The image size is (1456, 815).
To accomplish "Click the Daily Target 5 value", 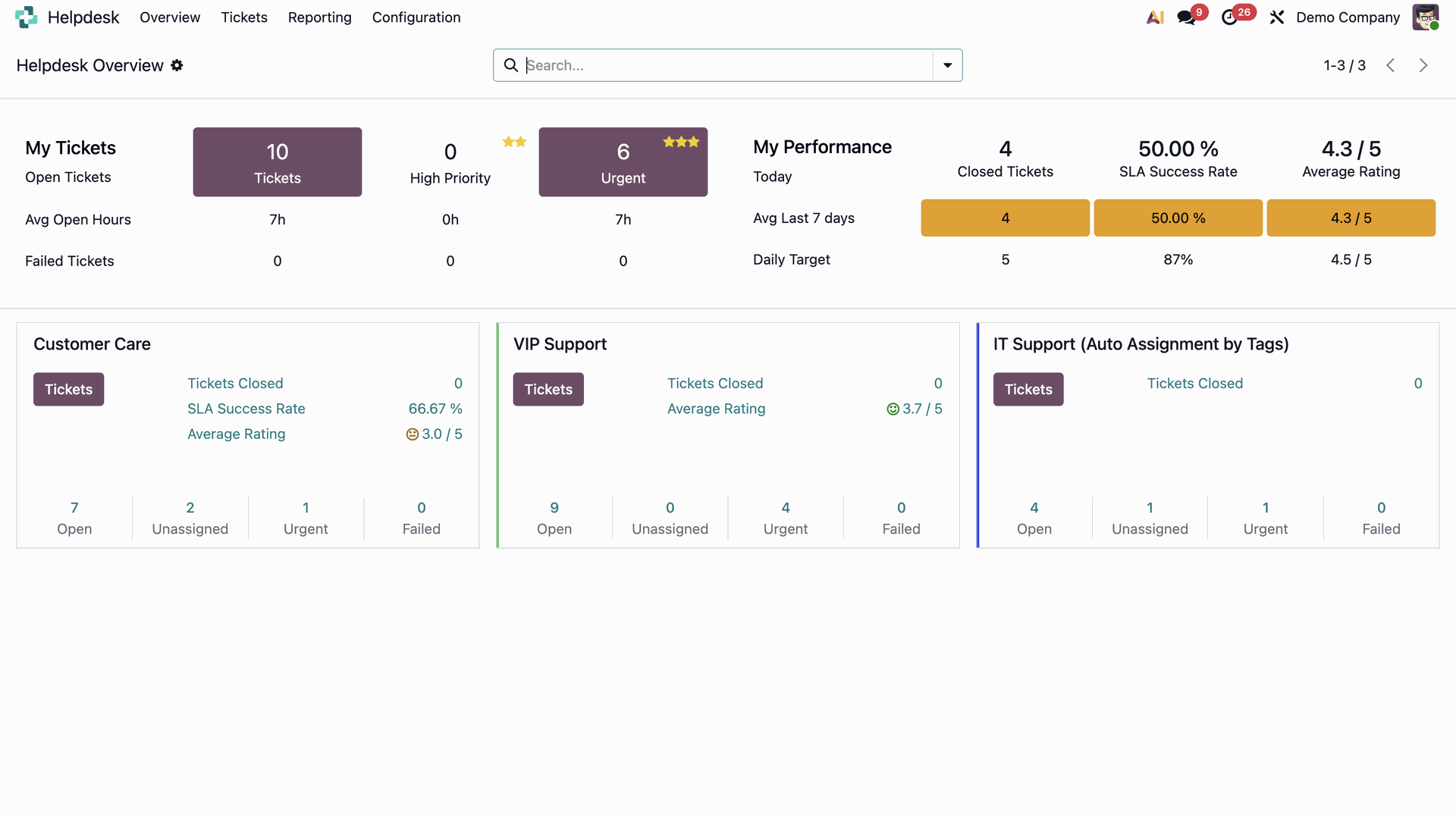I will (x=1006, y=260).
